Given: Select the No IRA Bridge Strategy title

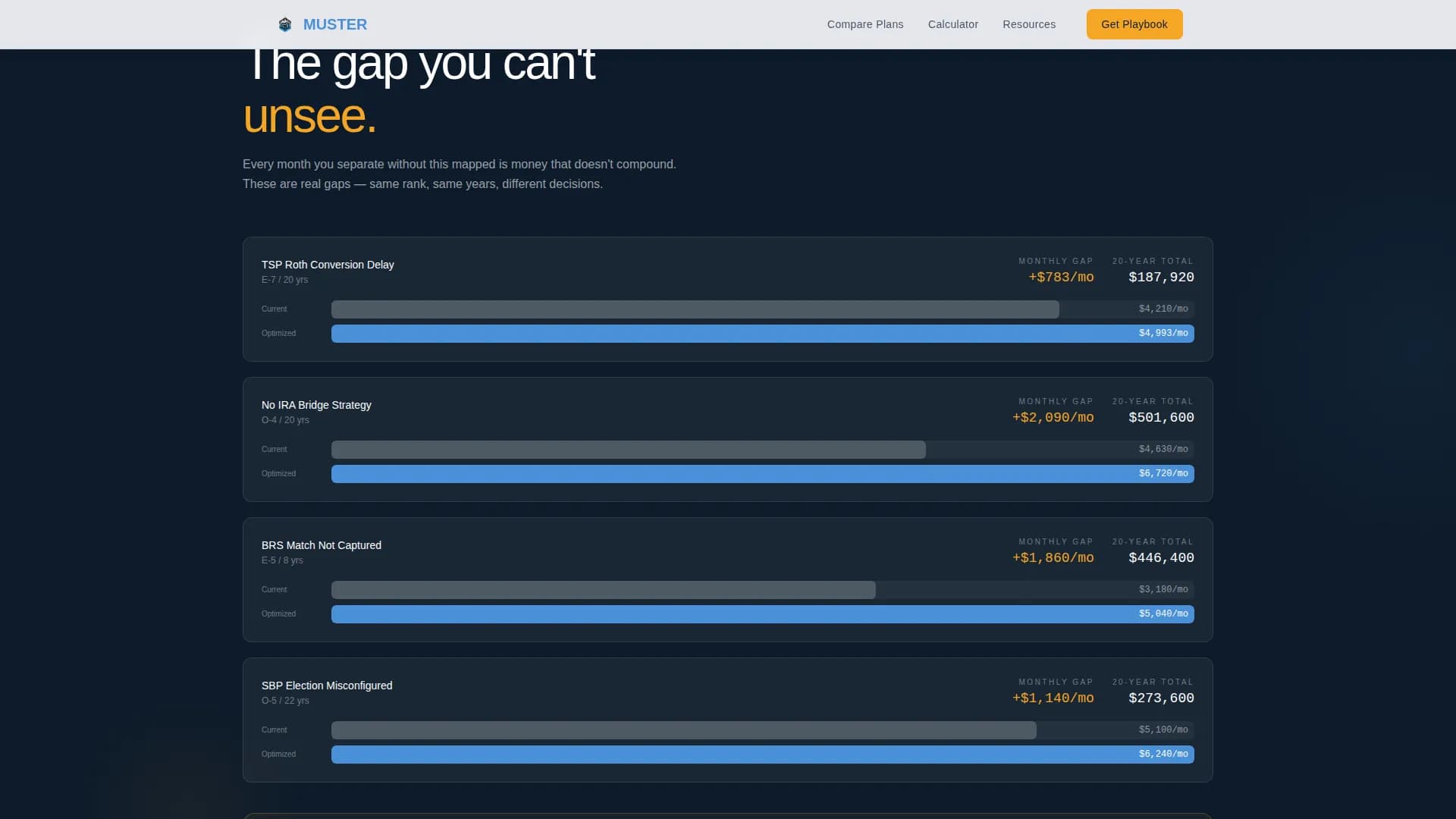Looking at the screenshot, I should coord(316,405).
